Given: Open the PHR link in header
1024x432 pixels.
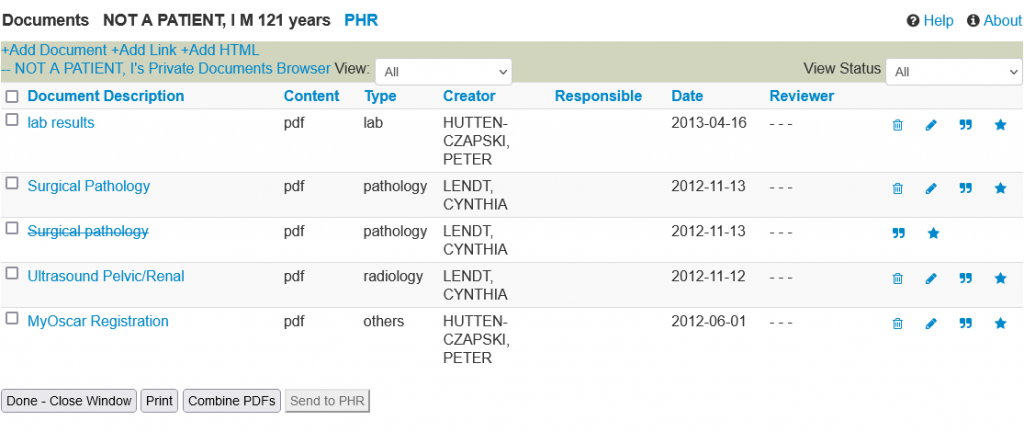Looking at the screenshot, I should [361, 20].
